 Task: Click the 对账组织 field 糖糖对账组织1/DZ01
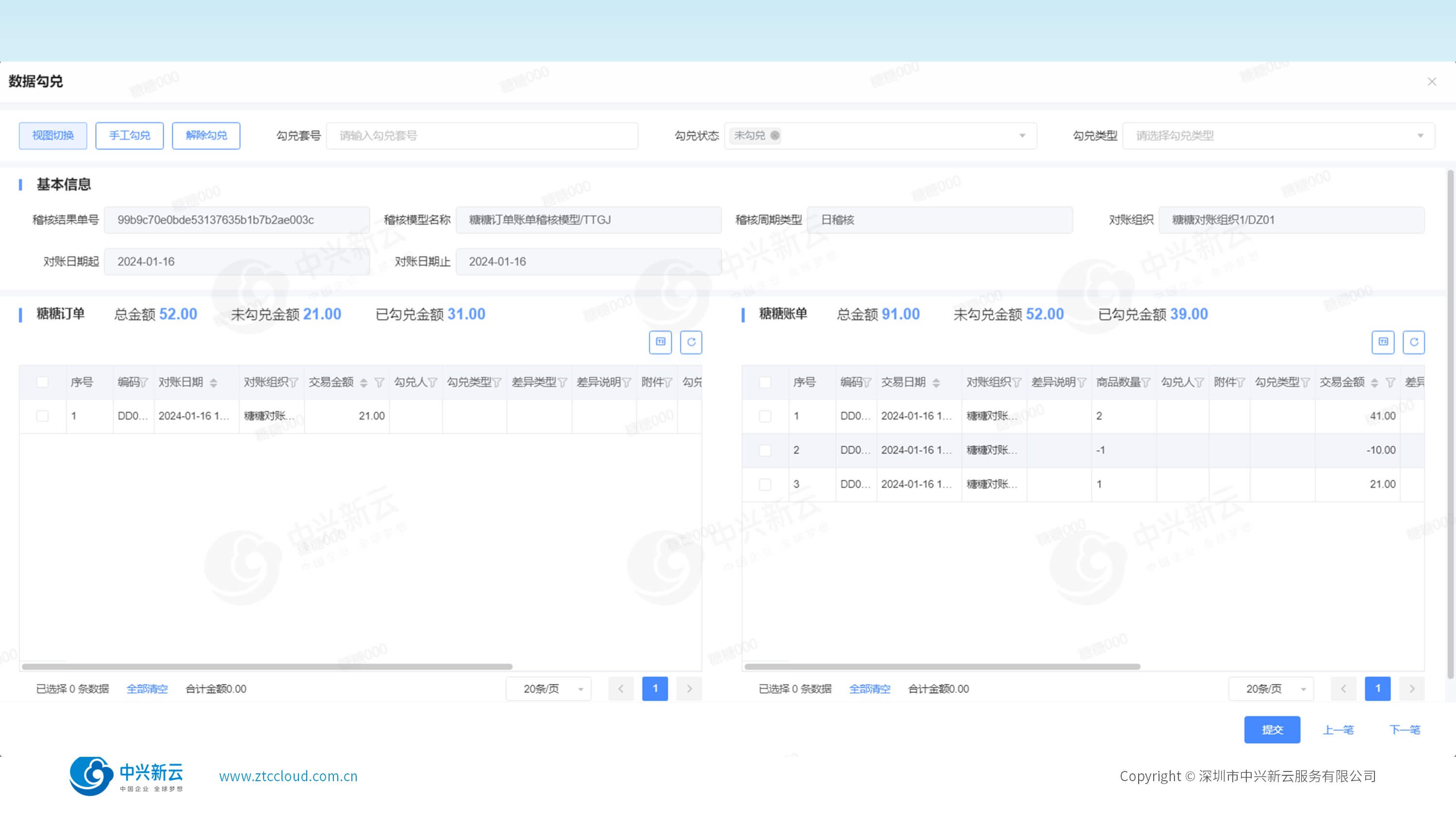[1291, 220]
